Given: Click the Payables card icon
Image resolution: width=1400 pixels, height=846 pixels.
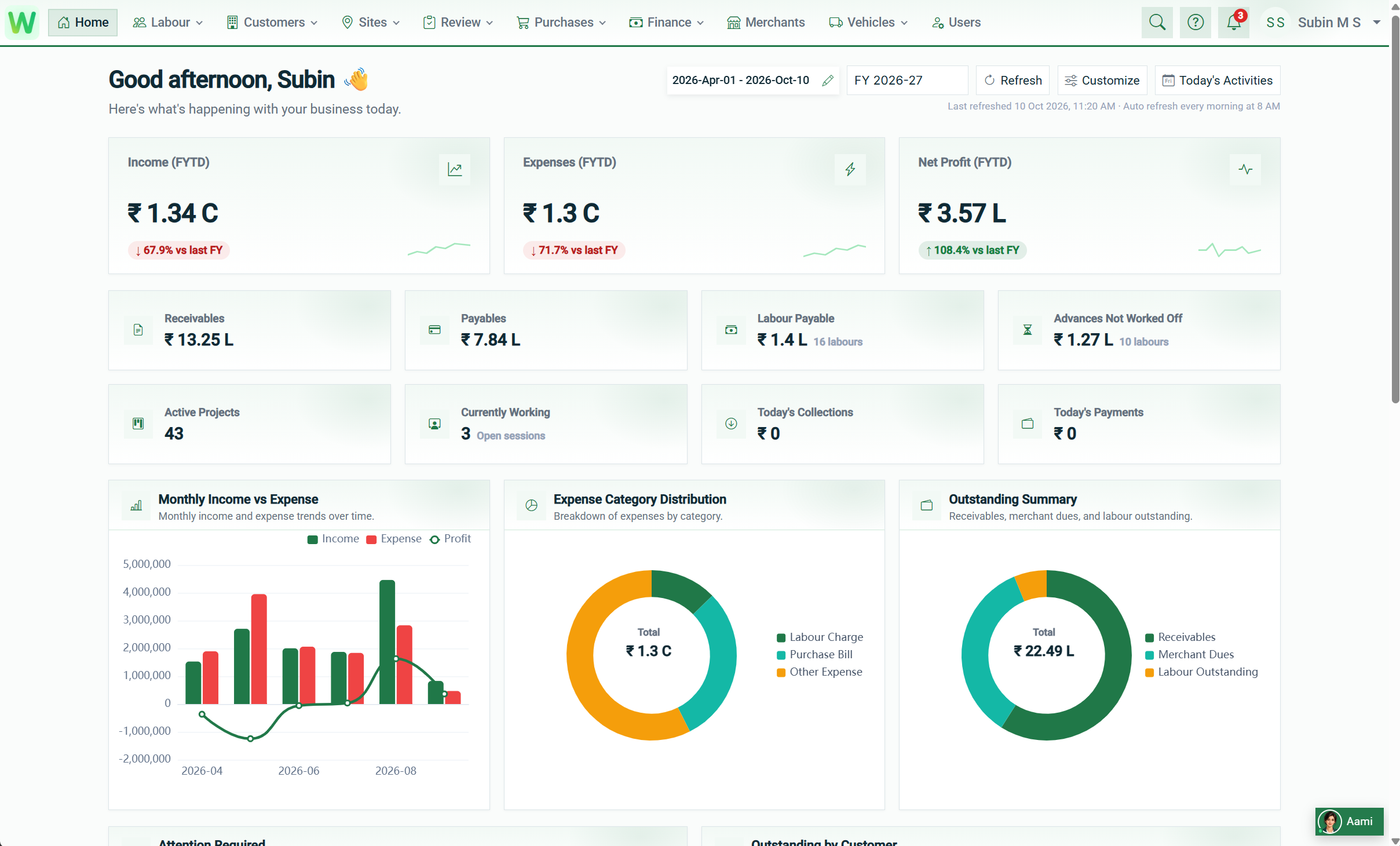Looking at the screenshot, I should tap(434, 330).
